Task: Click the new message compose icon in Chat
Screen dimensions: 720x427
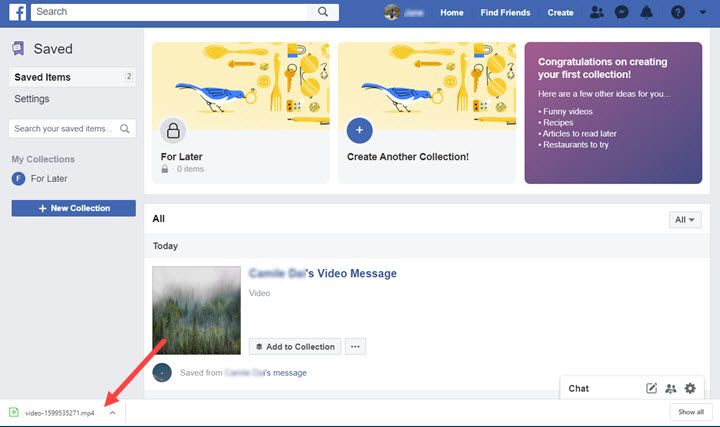Action: [652, 388]
